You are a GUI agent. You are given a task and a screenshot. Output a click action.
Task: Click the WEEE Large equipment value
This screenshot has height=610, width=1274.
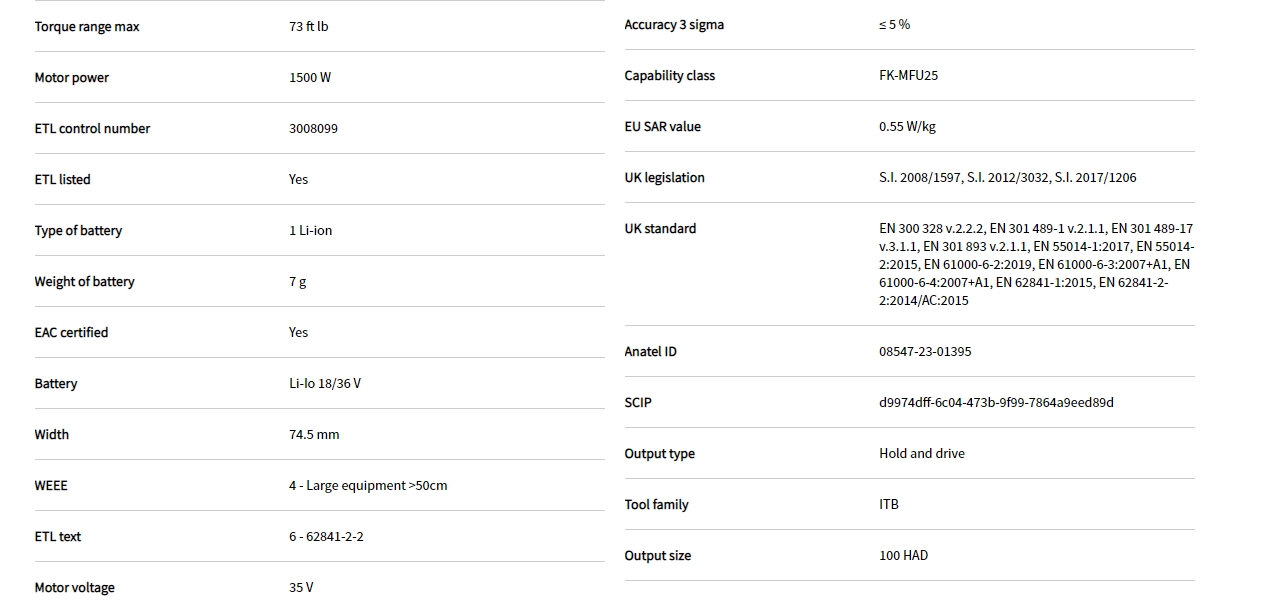pos(368,486)
